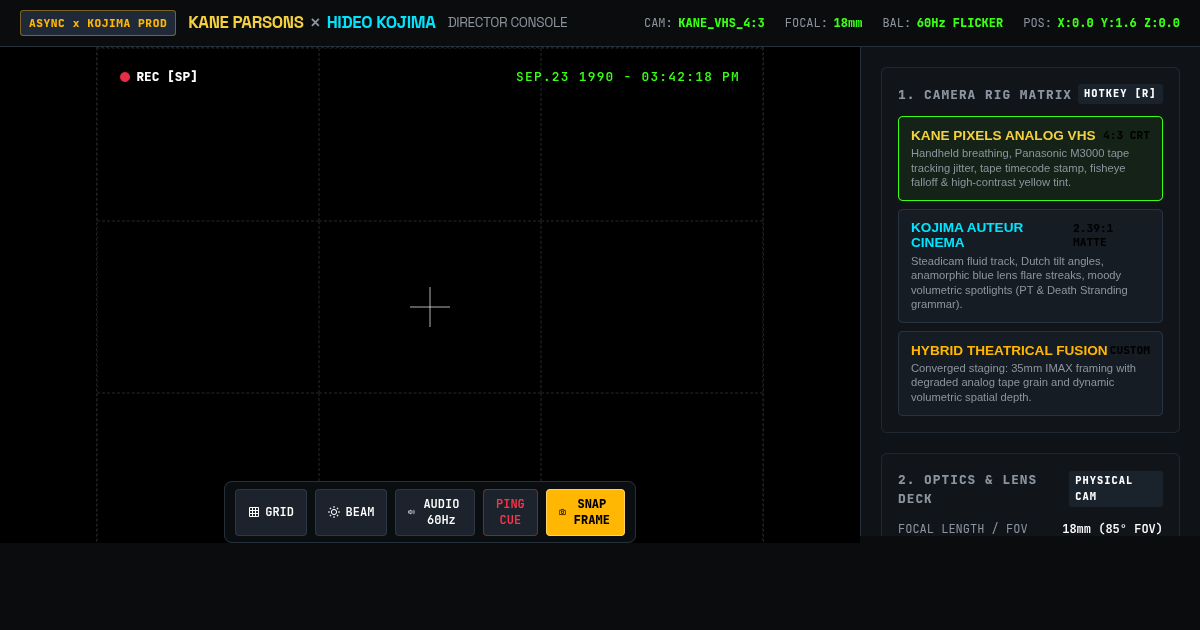
Task: Click the grid icon in GRID button
Action: coord(254,512)
